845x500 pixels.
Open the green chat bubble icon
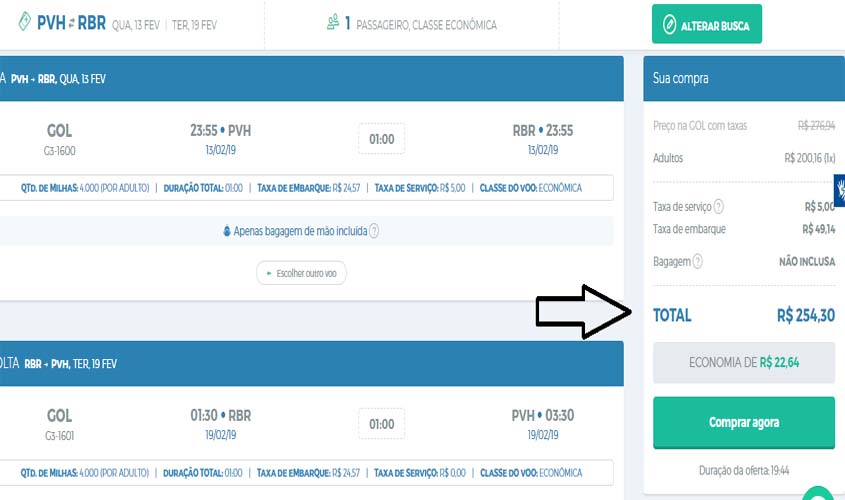click(818, 494)
